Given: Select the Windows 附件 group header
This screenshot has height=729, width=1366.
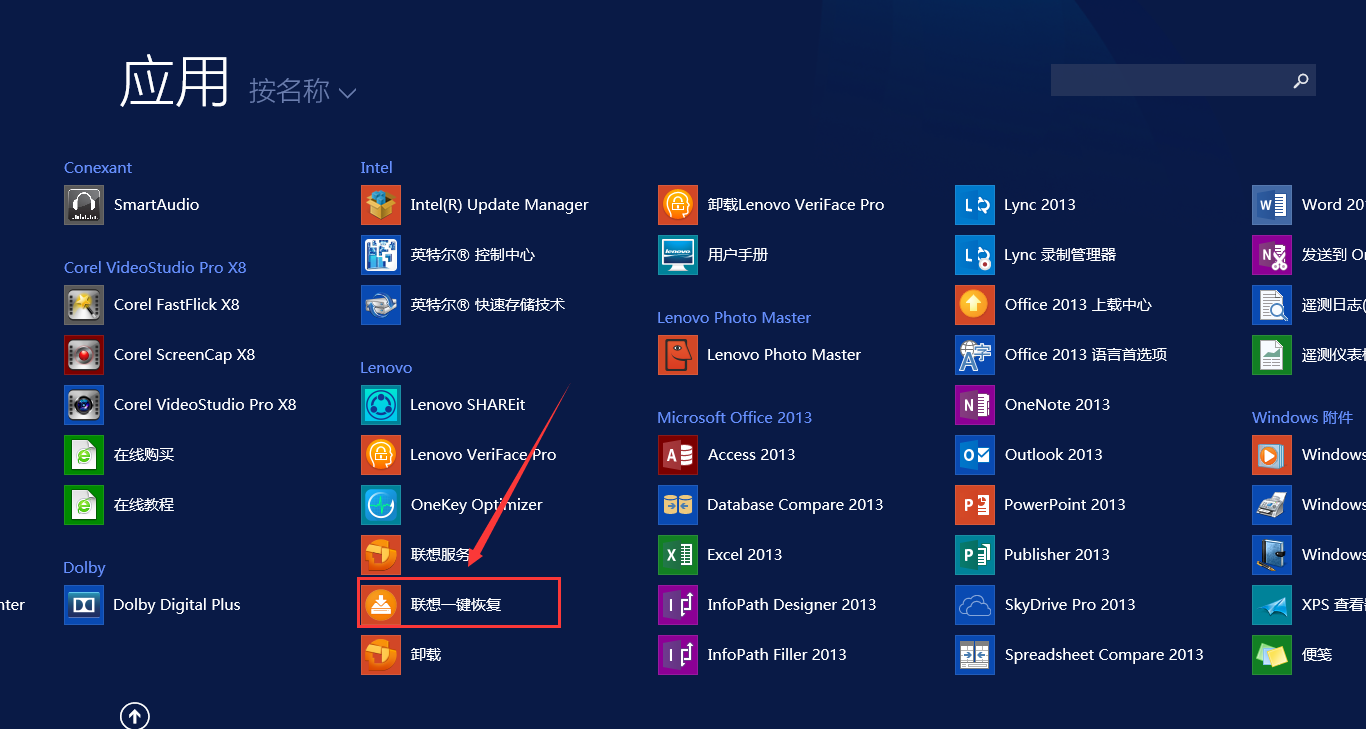Looking at the screenshot, I should (x=1302, y=418).
